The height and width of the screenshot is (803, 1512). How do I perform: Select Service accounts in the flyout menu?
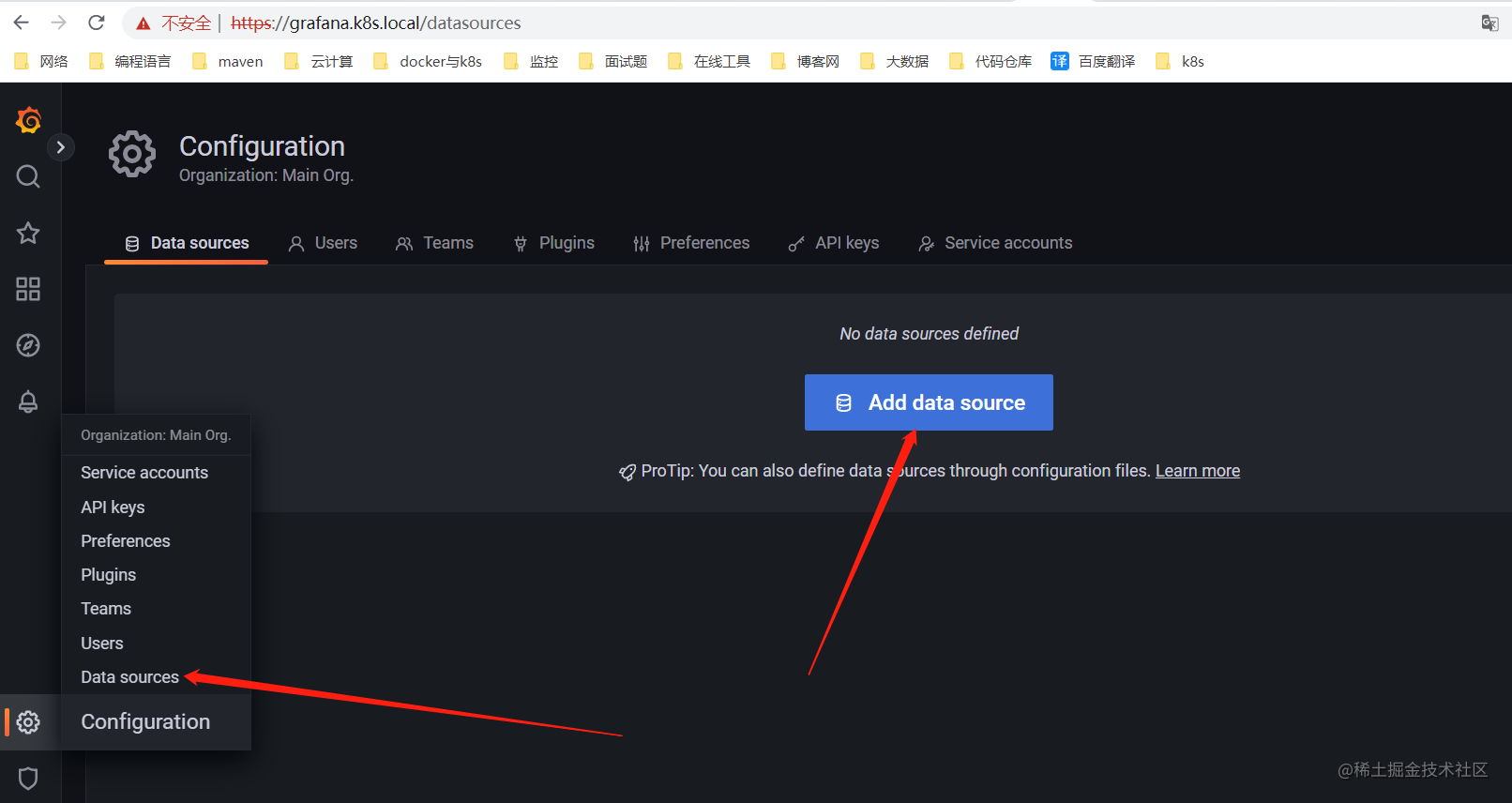click(x=144, y=473)
